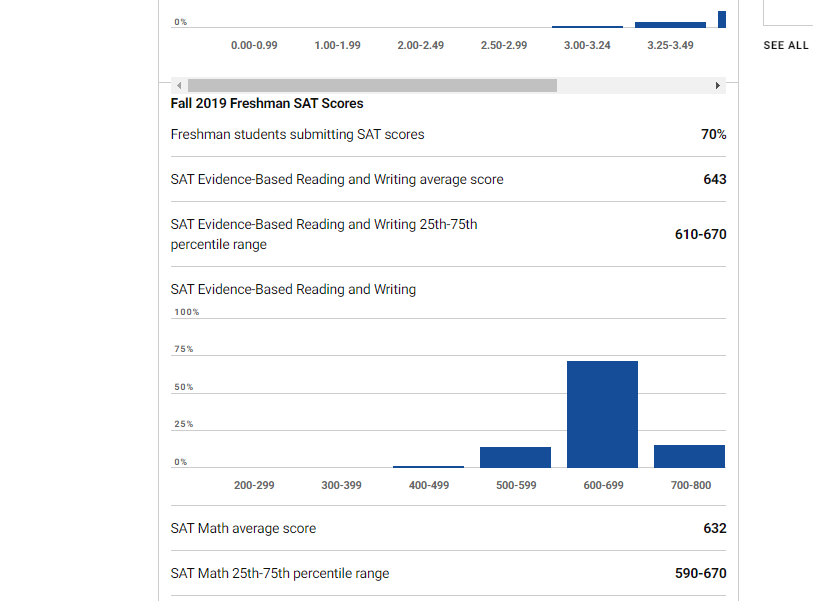Click the left scroll arrow under GPA chart

[179, 86]
